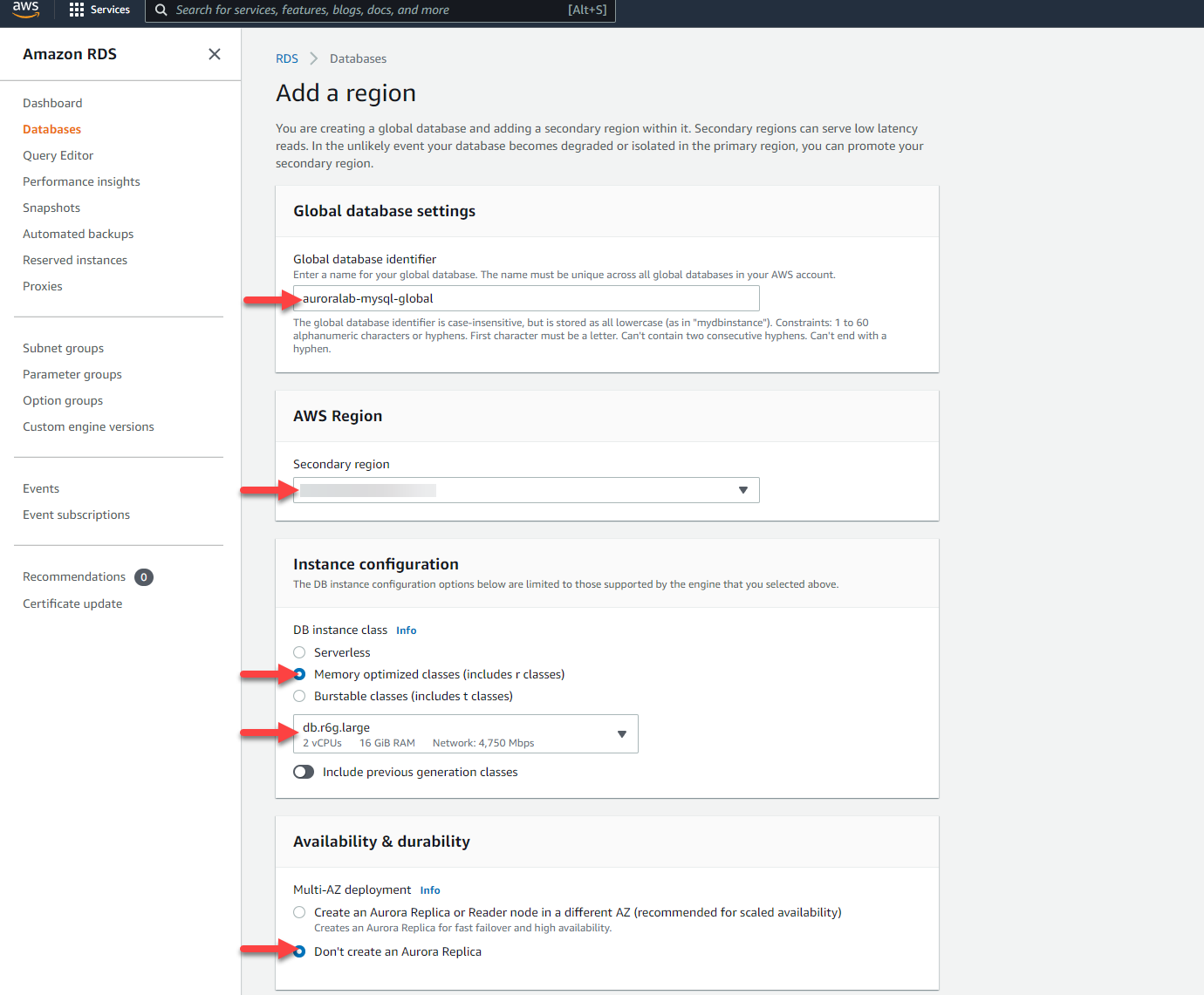Open Parameter groups in sidebar
1204x995 pixels.
tap(72, 373)
